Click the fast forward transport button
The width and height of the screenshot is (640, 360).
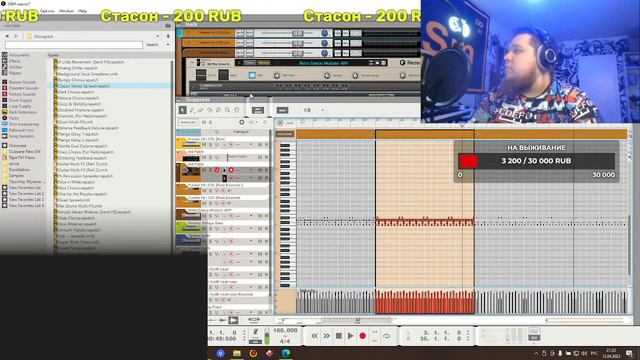pyautogui.click(x=327, y=336)
